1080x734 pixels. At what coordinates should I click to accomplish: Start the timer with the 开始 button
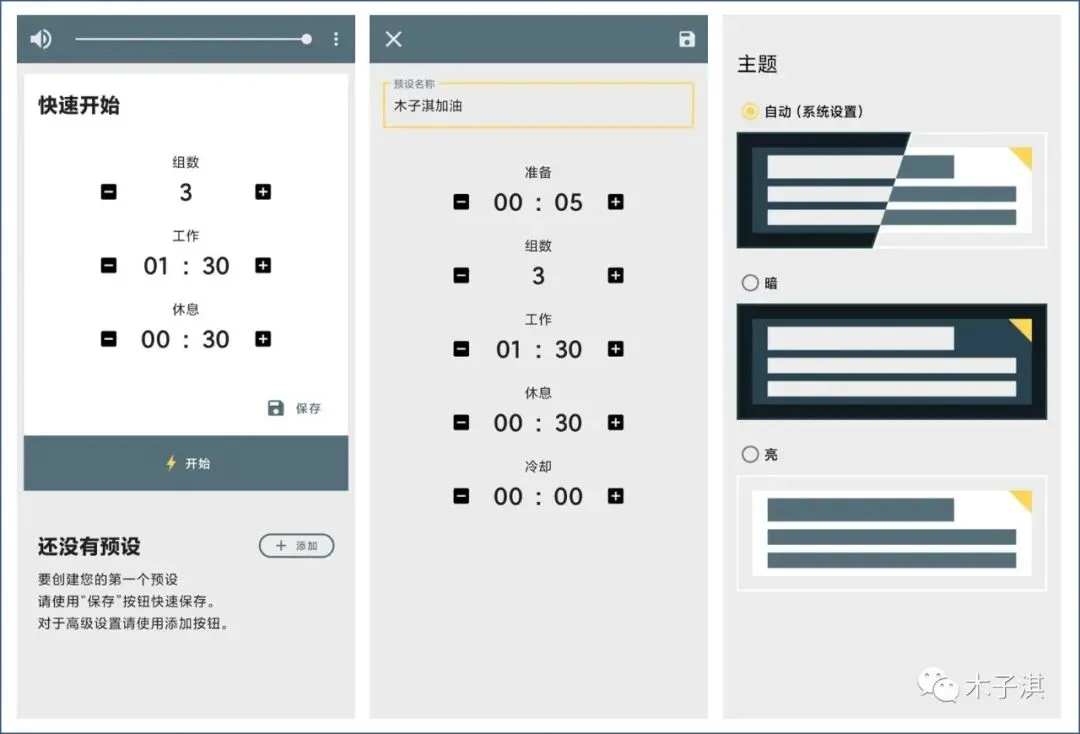(186, 463)
